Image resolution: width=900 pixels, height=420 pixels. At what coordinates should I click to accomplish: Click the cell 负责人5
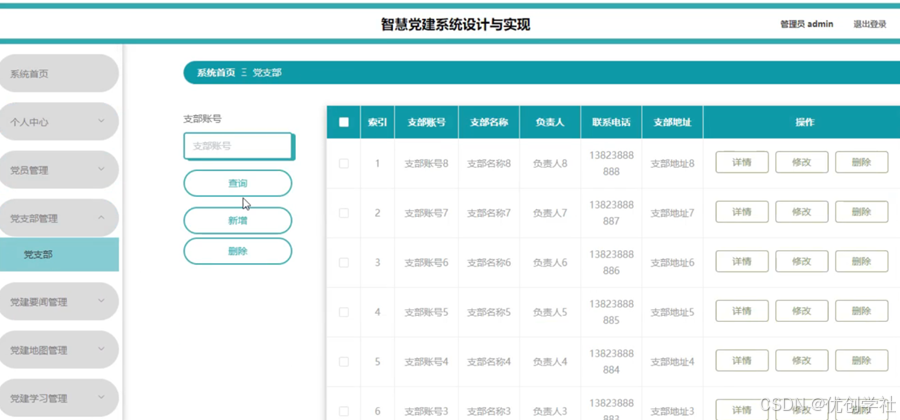click(550, 312)
